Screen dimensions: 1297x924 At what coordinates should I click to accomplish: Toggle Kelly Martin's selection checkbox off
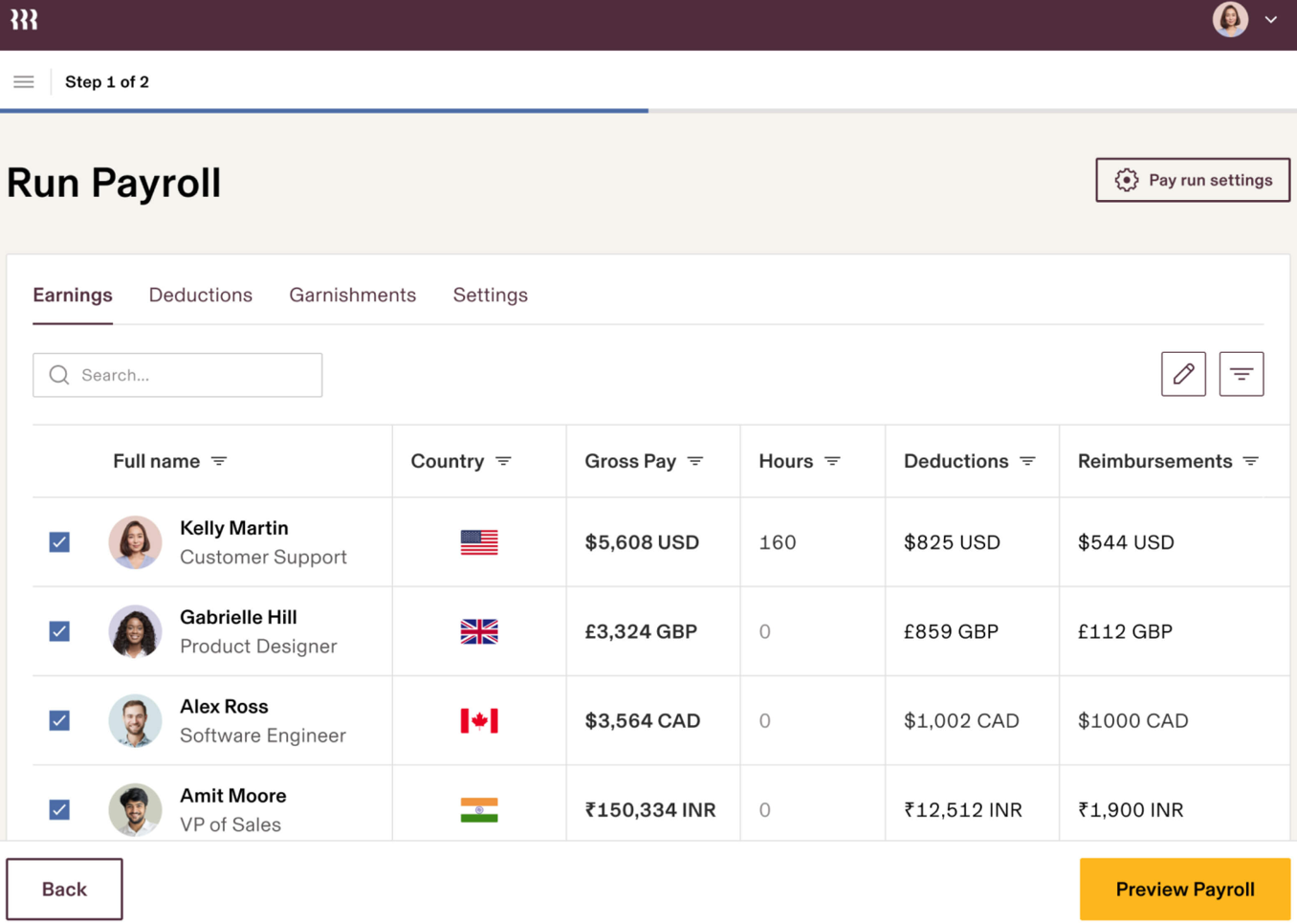pyautogui.click(x=59, y=541)
